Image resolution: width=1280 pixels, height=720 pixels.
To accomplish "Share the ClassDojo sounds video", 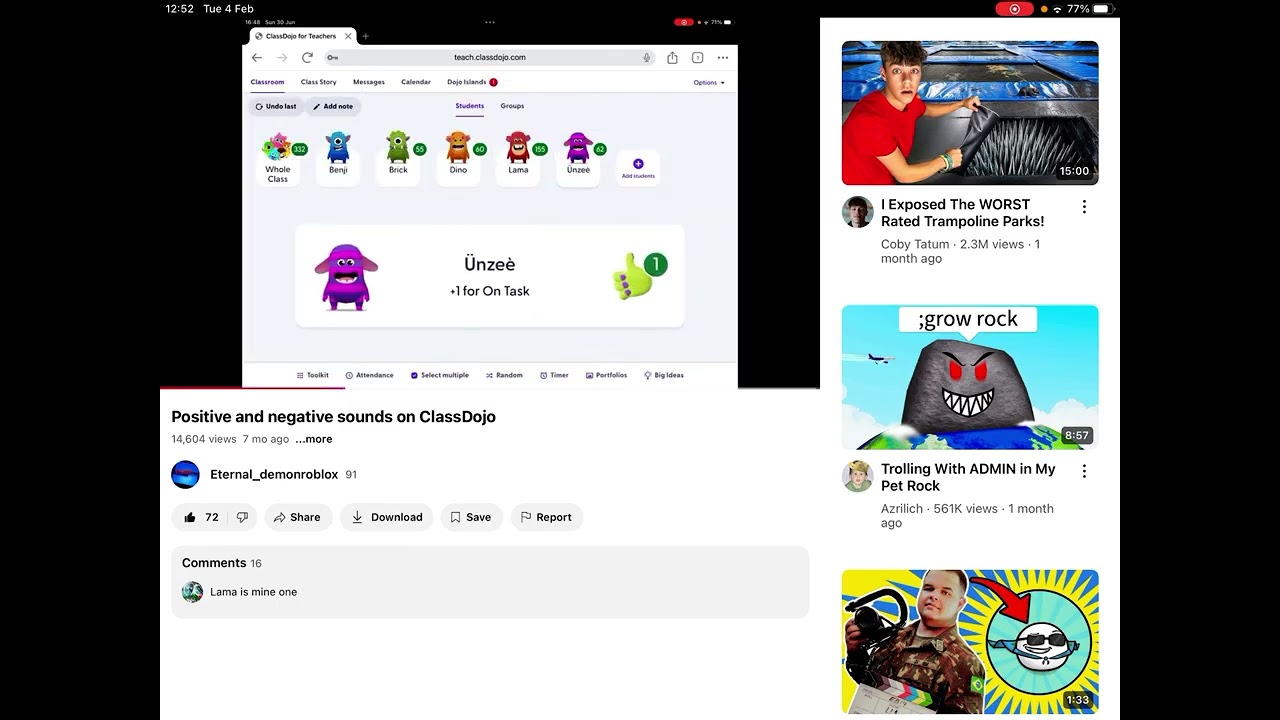I will (298, 517).
